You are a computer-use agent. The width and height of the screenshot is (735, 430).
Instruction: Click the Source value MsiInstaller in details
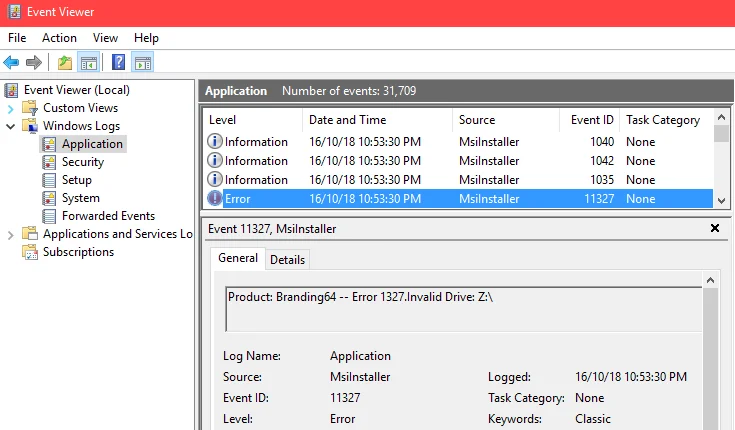360,377
